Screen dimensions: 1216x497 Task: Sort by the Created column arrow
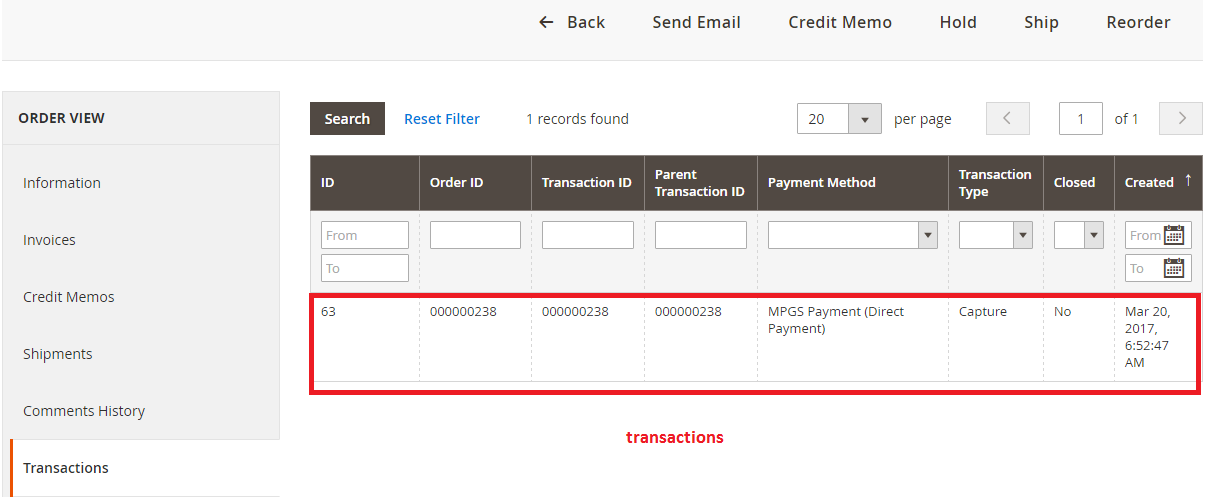point(1188,180)
